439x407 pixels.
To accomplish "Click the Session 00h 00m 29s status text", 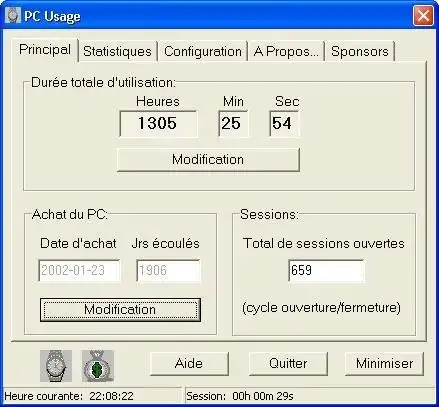I will tap(240, 396).
